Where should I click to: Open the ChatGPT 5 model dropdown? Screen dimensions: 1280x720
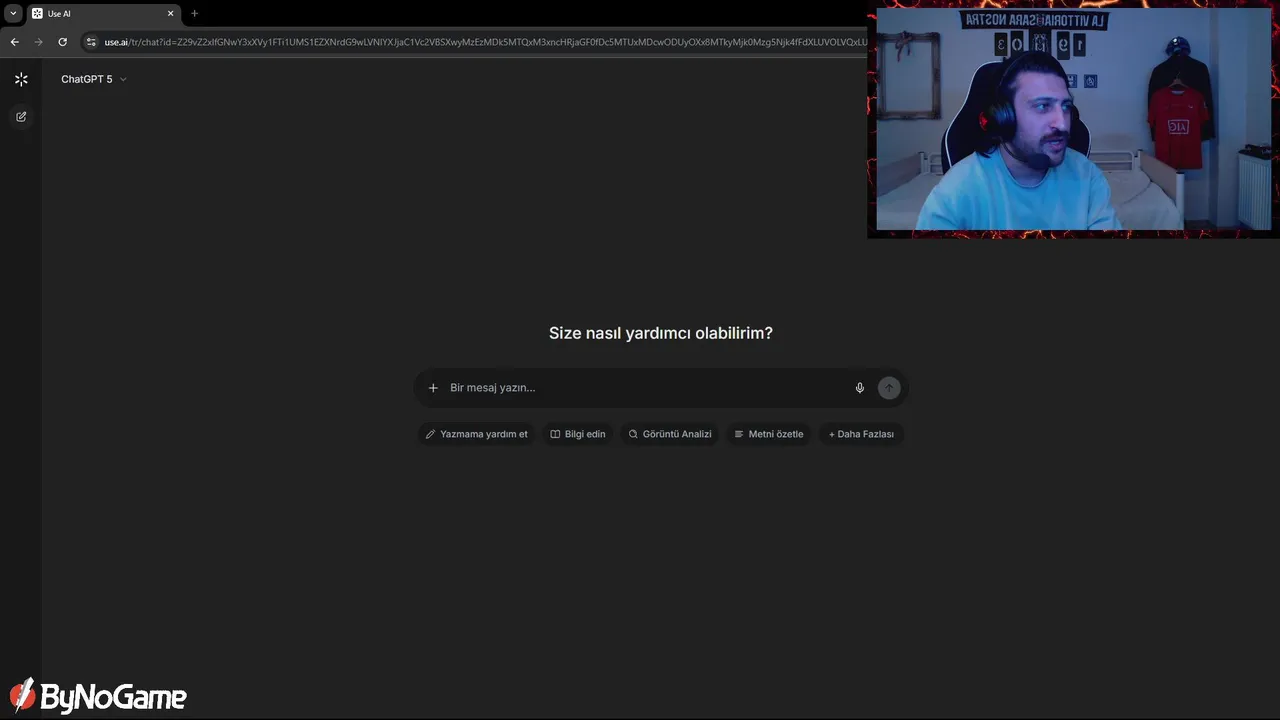(94, 79)
